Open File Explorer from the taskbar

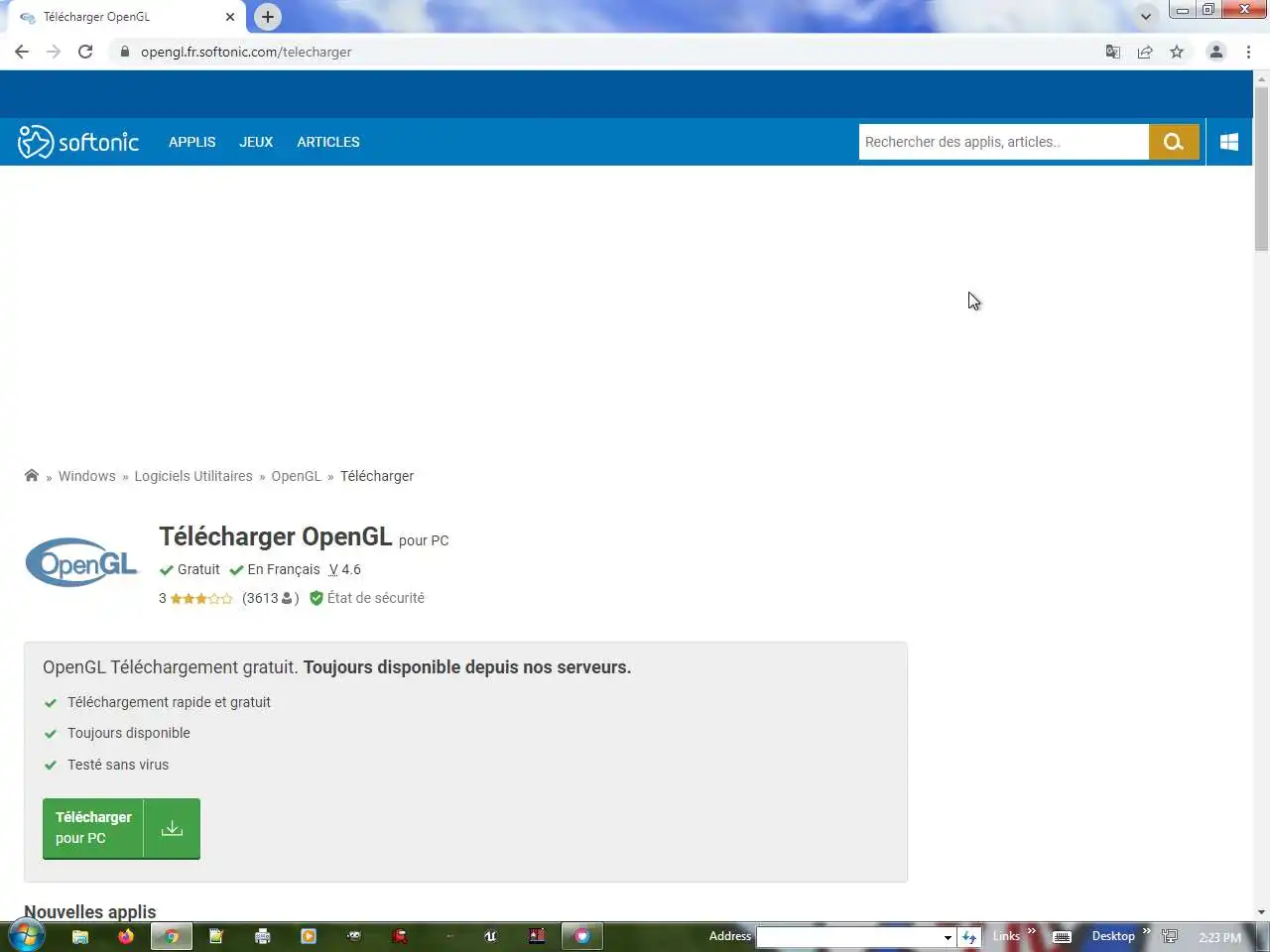point(80,936)
